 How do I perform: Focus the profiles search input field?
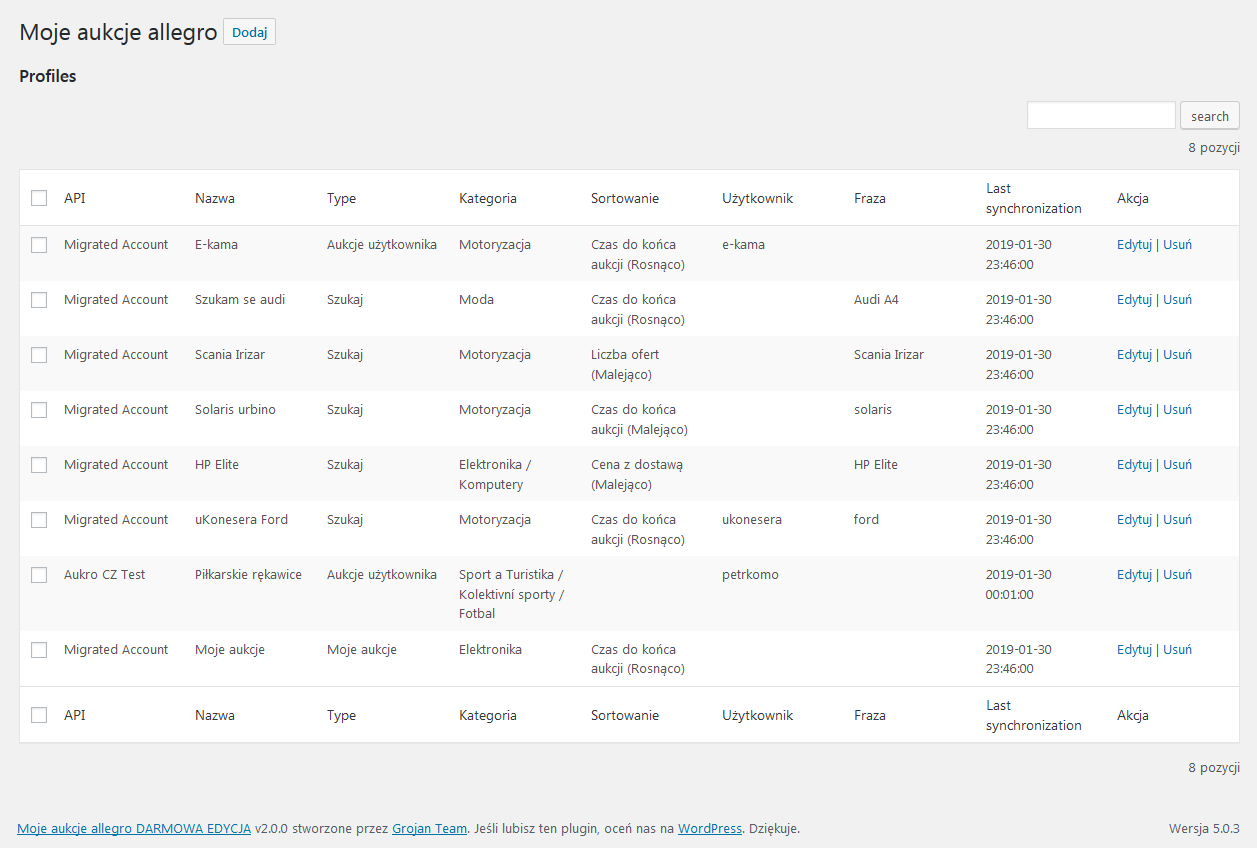tap(1101, 115)
